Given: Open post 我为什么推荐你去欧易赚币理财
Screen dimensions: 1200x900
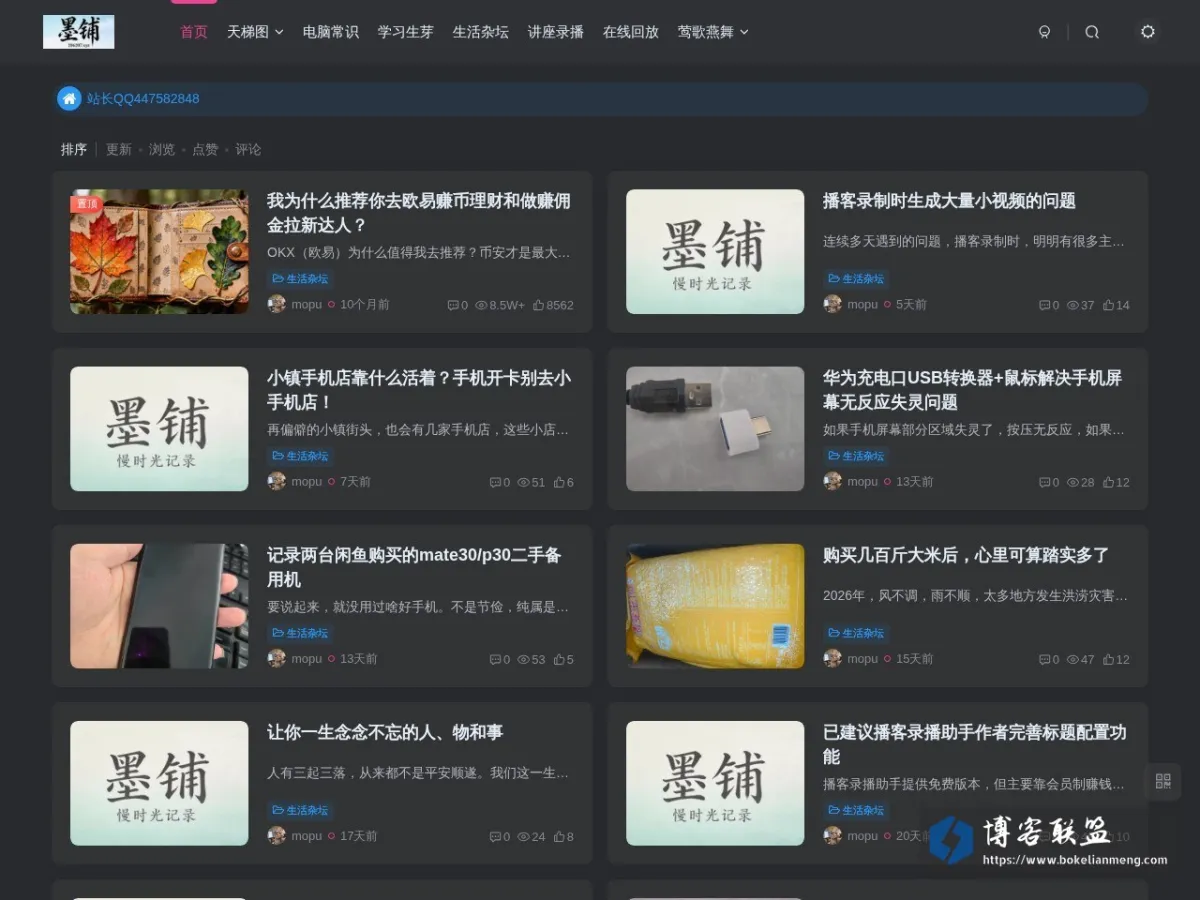Looking at the screenshot, I should coord(419,213).
